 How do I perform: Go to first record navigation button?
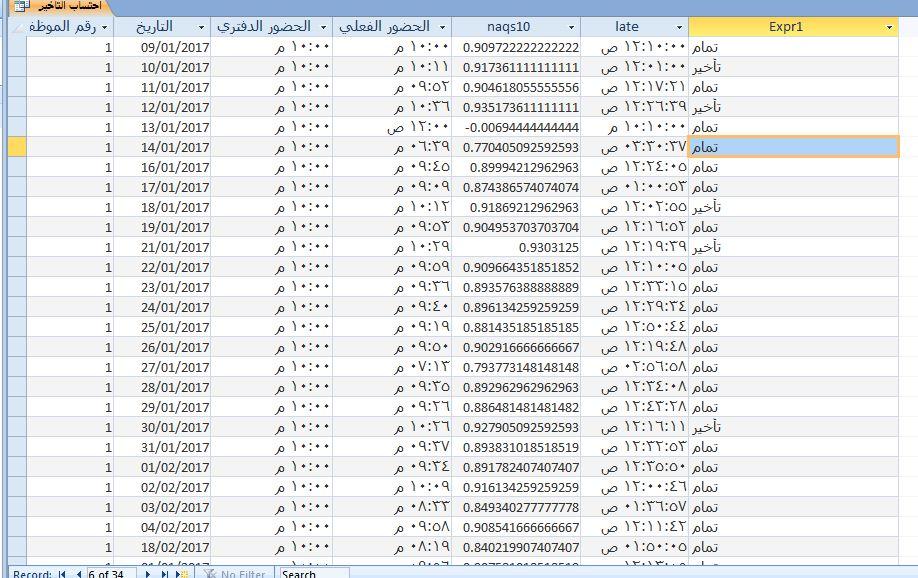pos(62,574)
